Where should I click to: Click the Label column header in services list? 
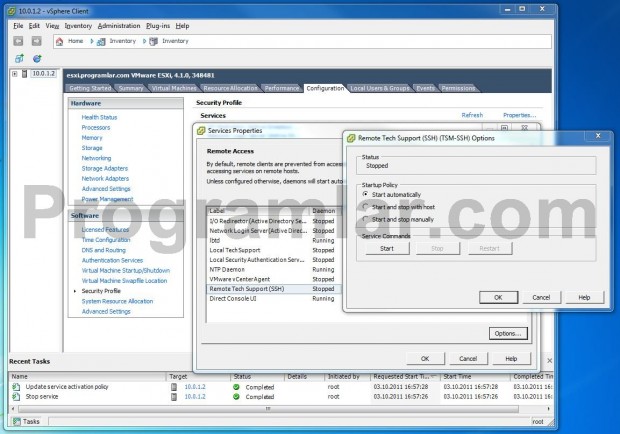(258, 211)
